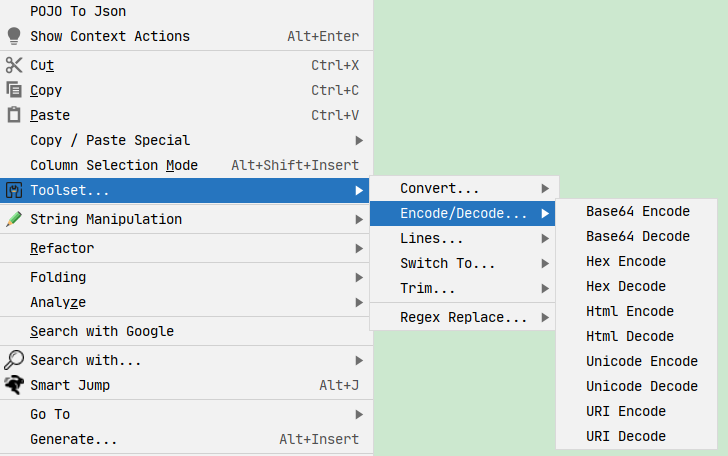The height and width of the screenshot is (456, 728).
Task: Open the Folding submenu
Action: click(58, 277)
